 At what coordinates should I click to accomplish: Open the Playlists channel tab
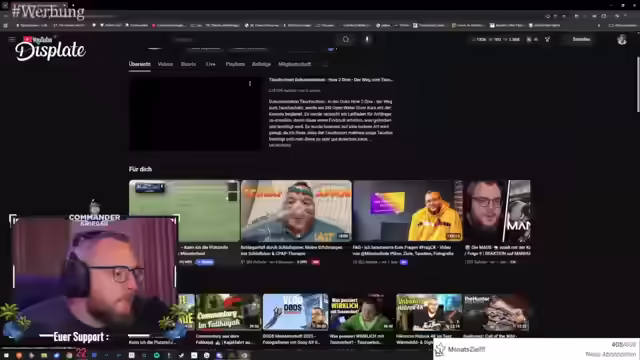[235, 64]
